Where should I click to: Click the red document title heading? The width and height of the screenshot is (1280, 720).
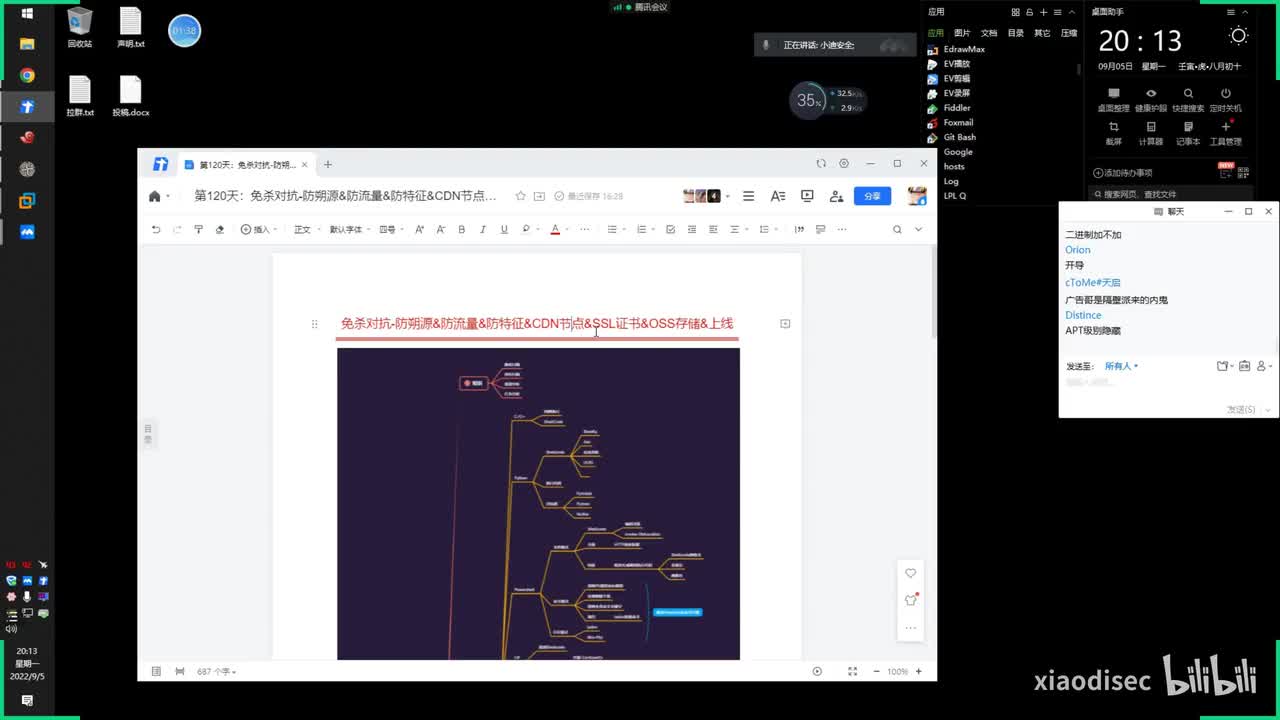pyautogui.click(x=537, y=323)
